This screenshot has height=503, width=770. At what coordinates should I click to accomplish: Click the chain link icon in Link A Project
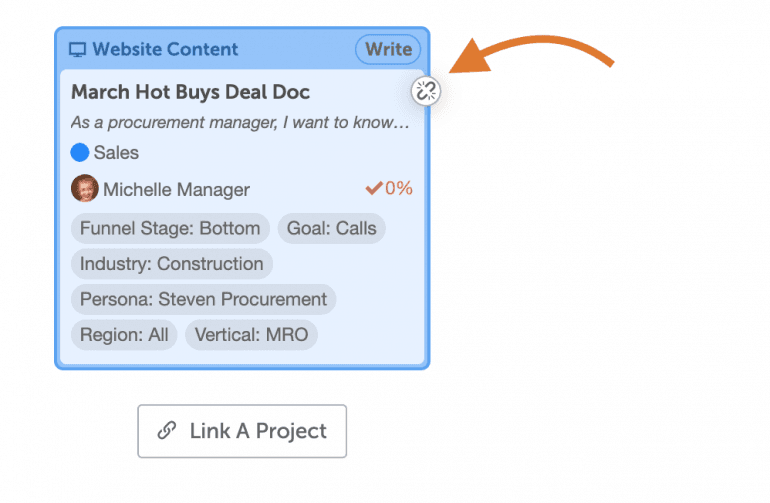coord(166,430)
